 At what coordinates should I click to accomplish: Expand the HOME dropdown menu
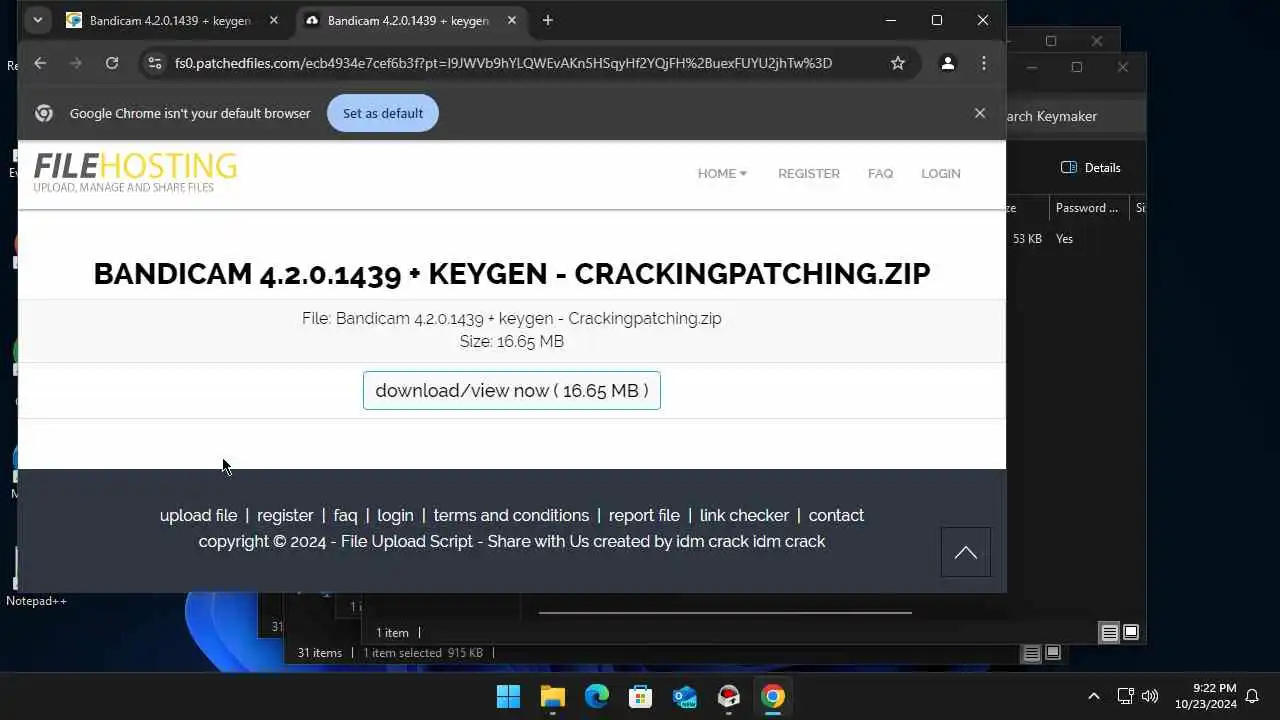[x=722, y=173]
